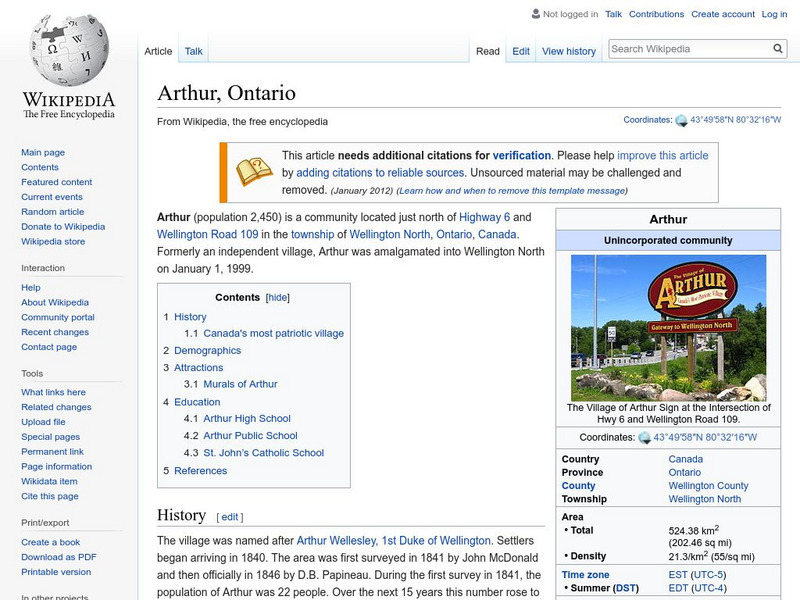
Task: Open the View history tab
Action: coord(568,50)
